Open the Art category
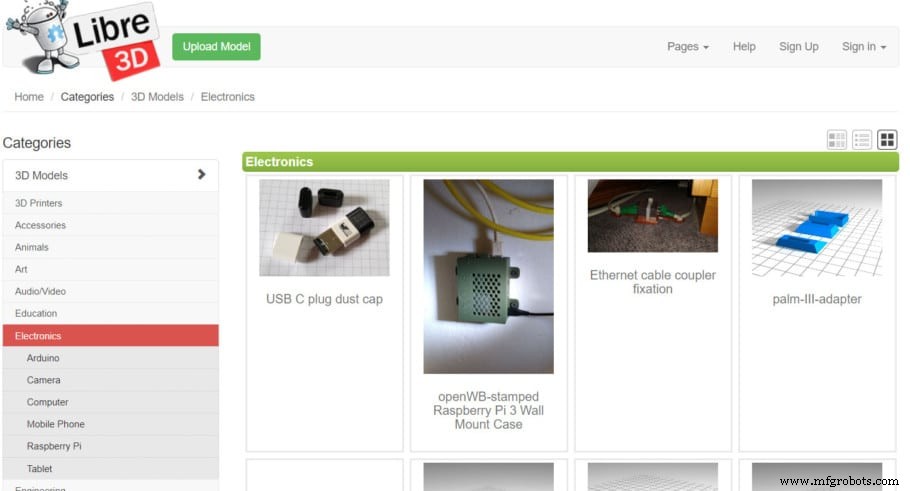The height and width of the screenshot is (491, 910). tap(110, 269)
